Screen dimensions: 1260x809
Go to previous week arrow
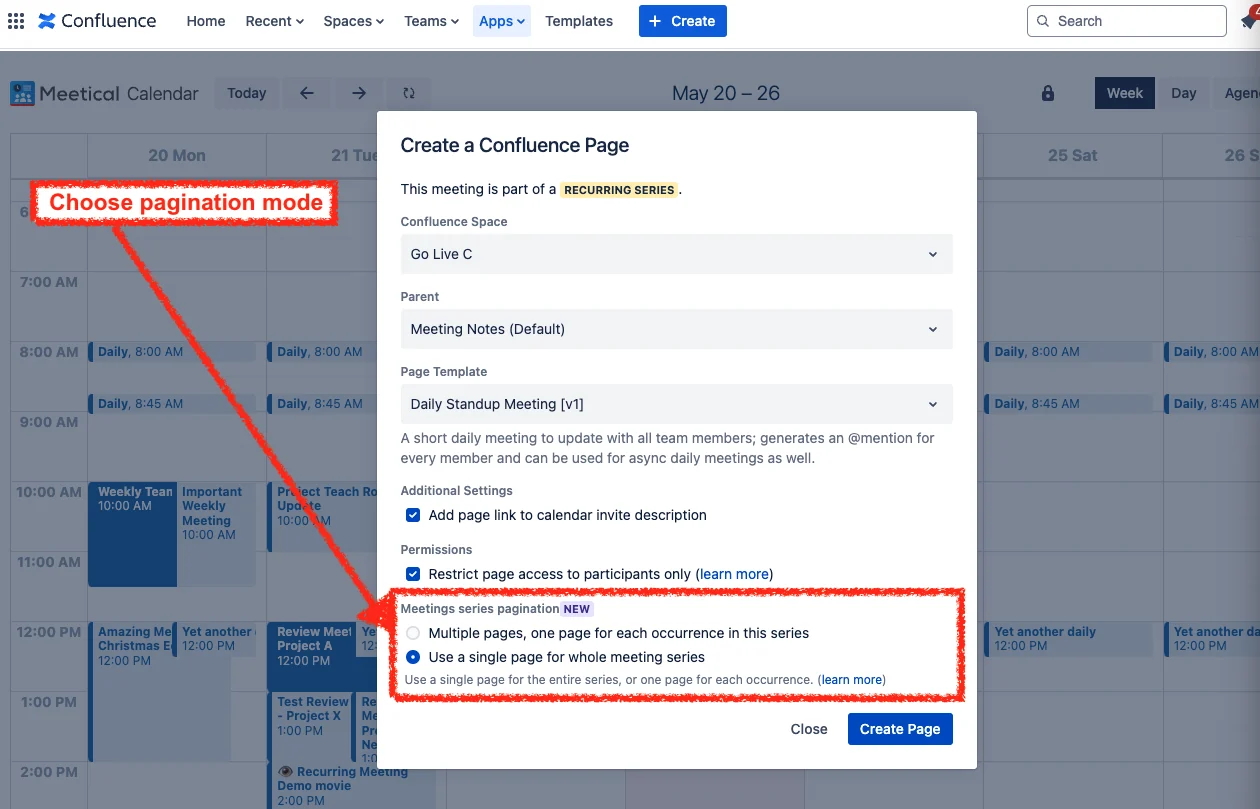coord(307,93)
